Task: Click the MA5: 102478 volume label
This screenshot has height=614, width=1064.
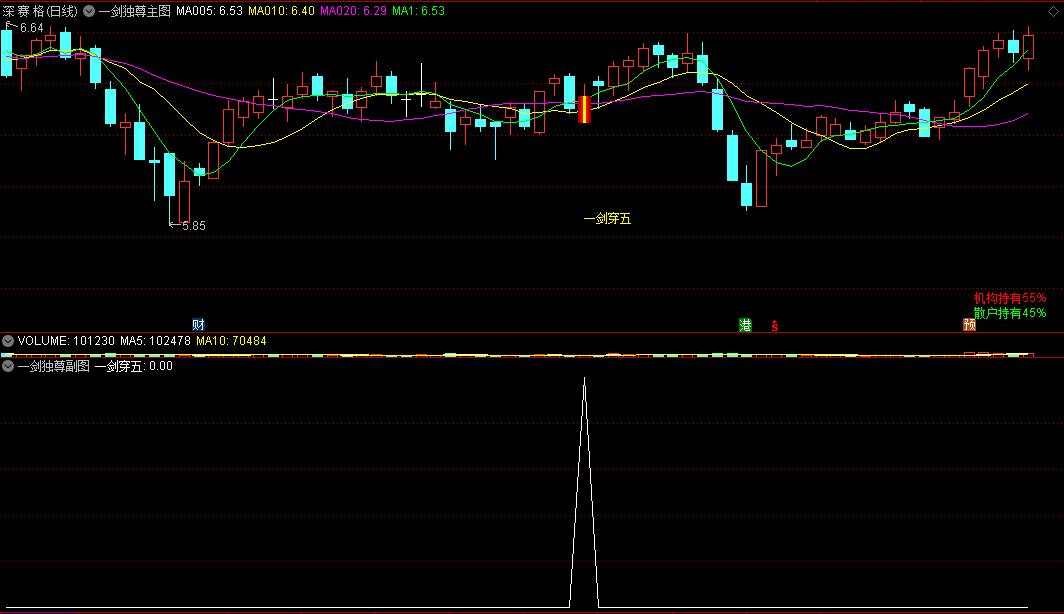Action: [x=155, y=341]
